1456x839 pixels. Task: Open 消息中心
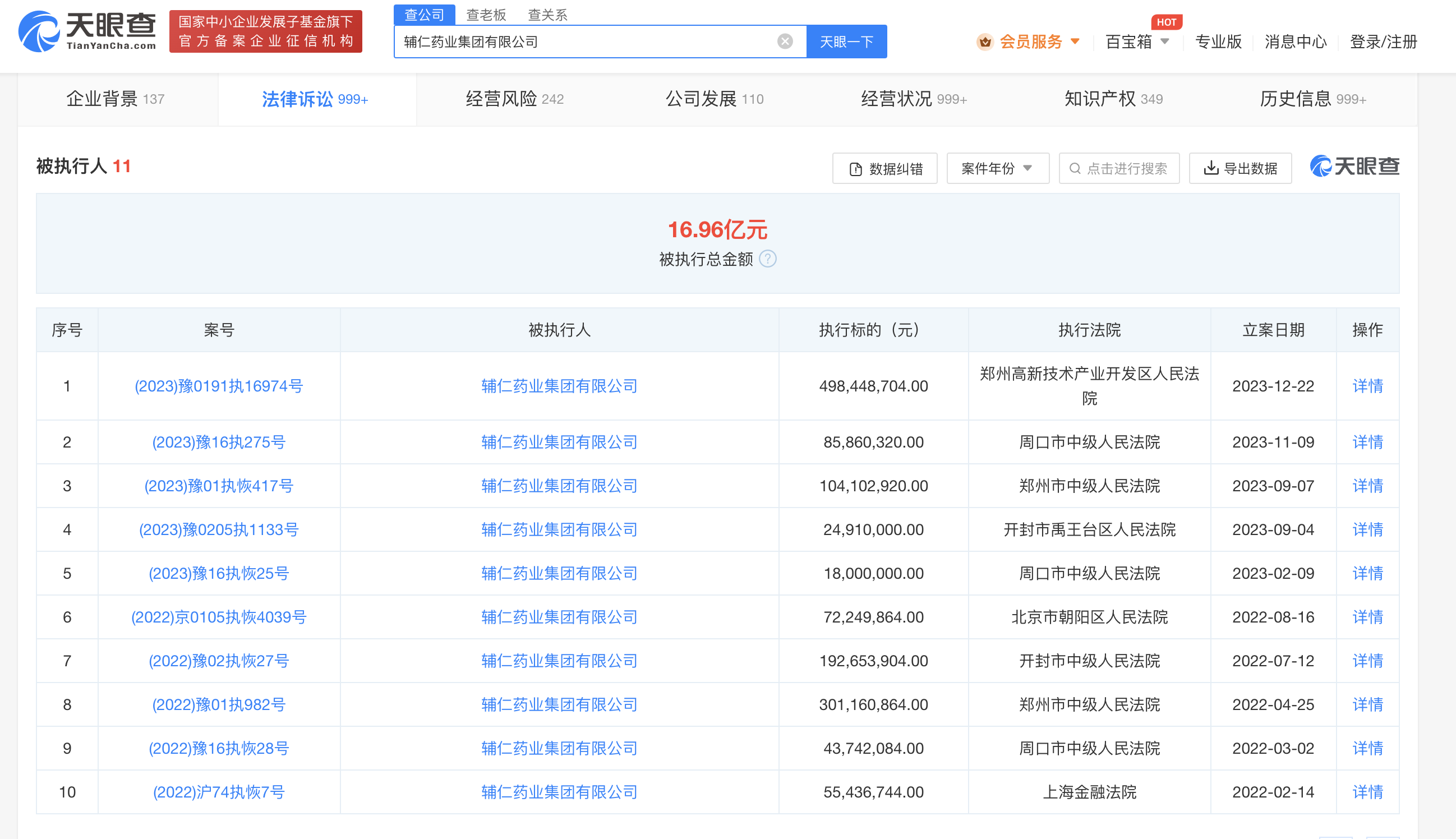click(1296, 42)
